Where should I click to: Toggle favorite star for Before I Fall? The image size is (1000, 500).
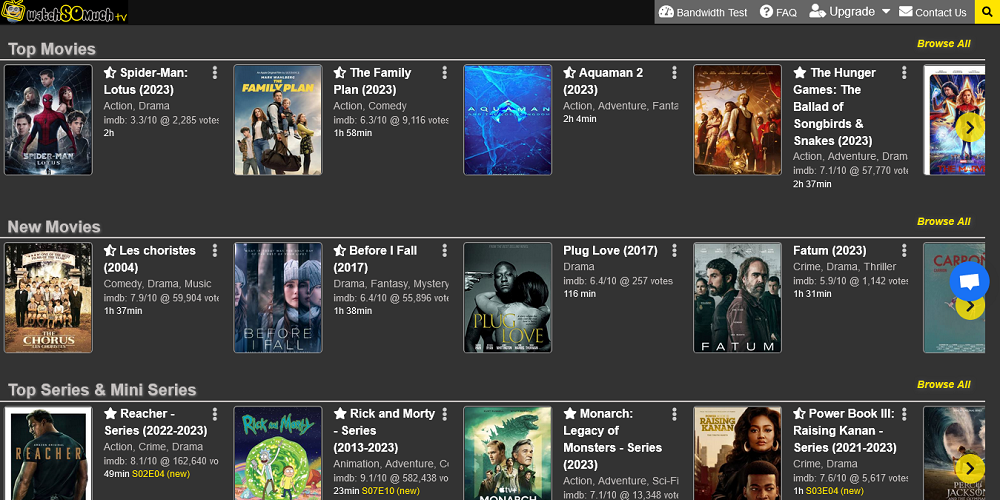[340, 250]
